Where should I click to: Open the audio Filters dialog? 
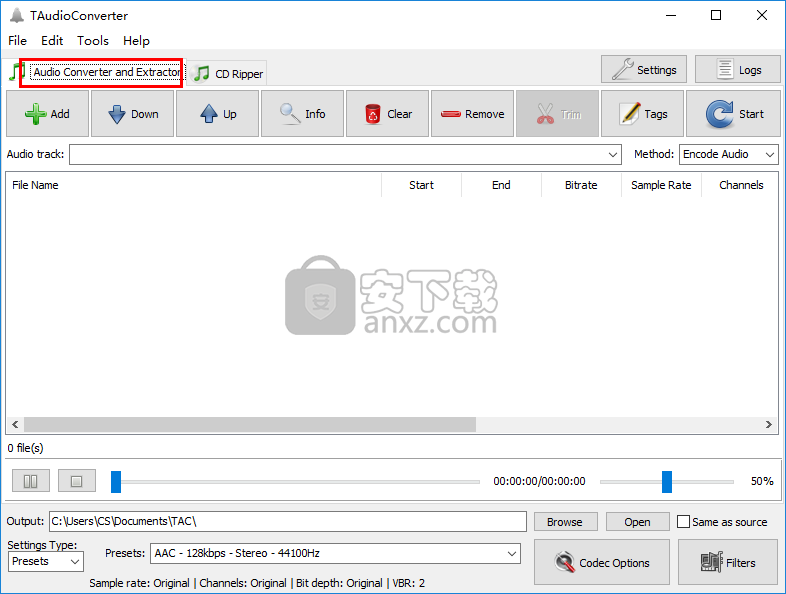(x=728, y=562)
